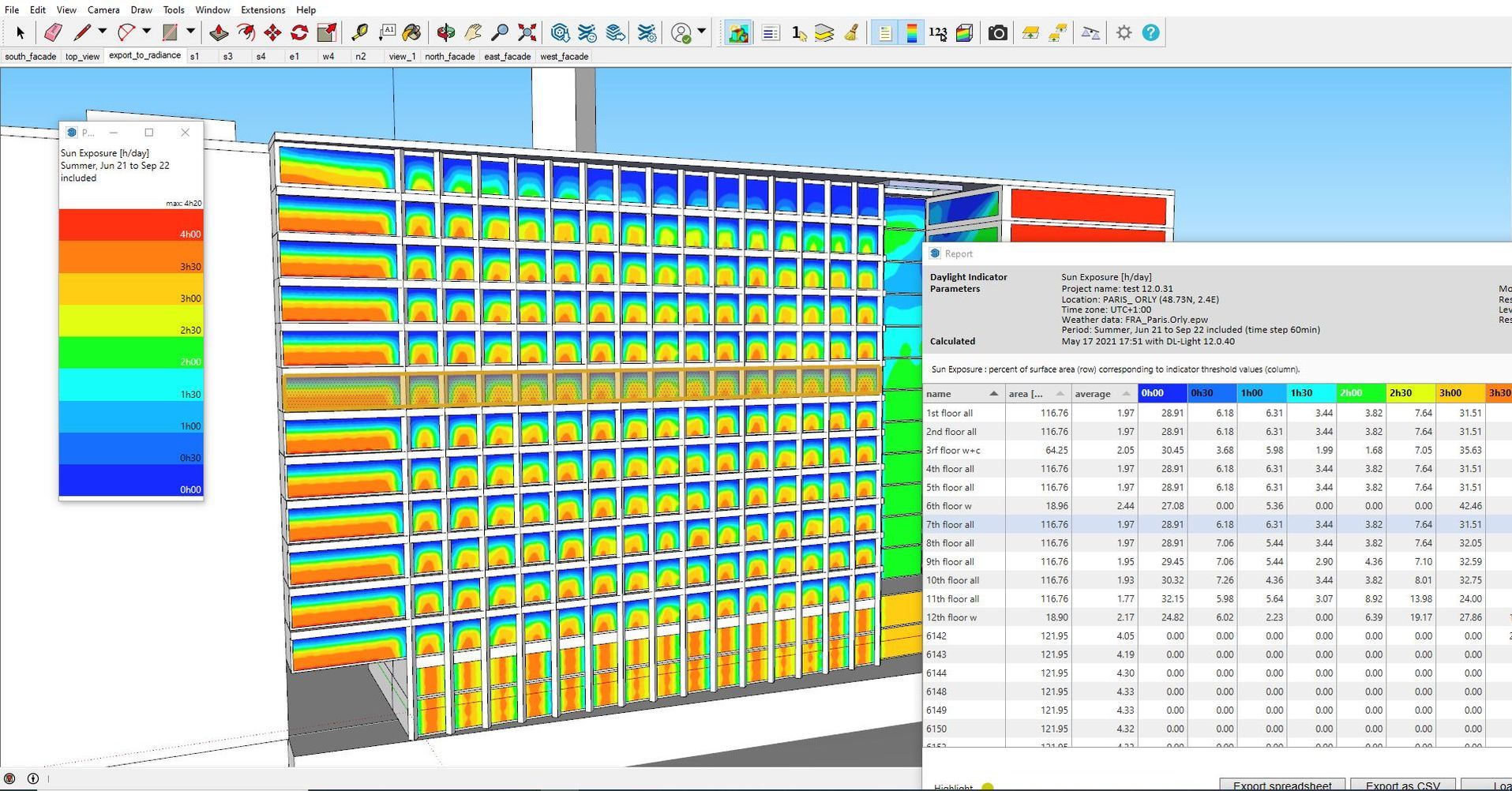This screenshot has width=1512, height=791.
Task: Open settings with the gear icon
Action: (1124, 33)
